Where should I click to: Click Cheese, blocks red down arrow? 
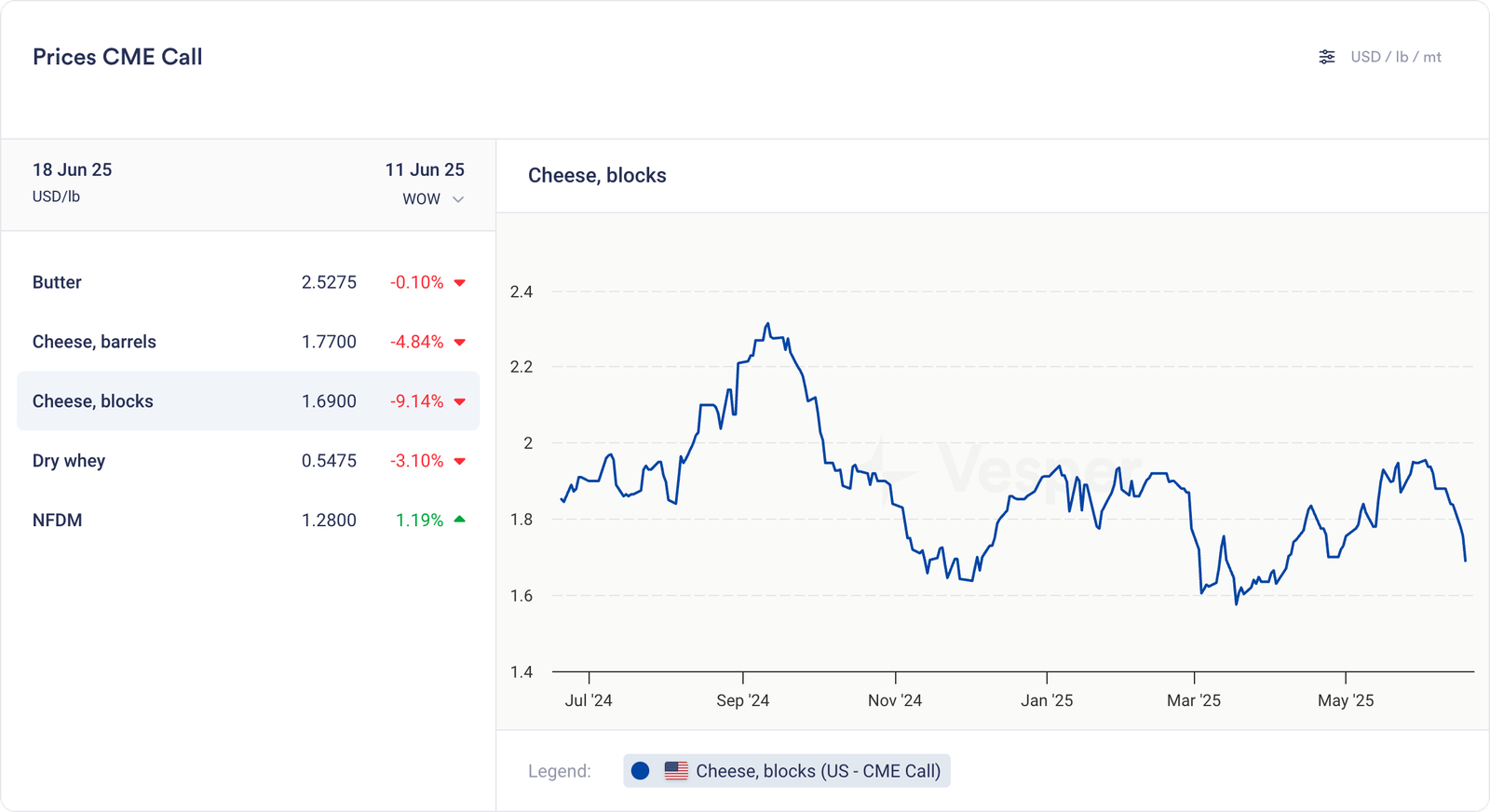[459, 402]
